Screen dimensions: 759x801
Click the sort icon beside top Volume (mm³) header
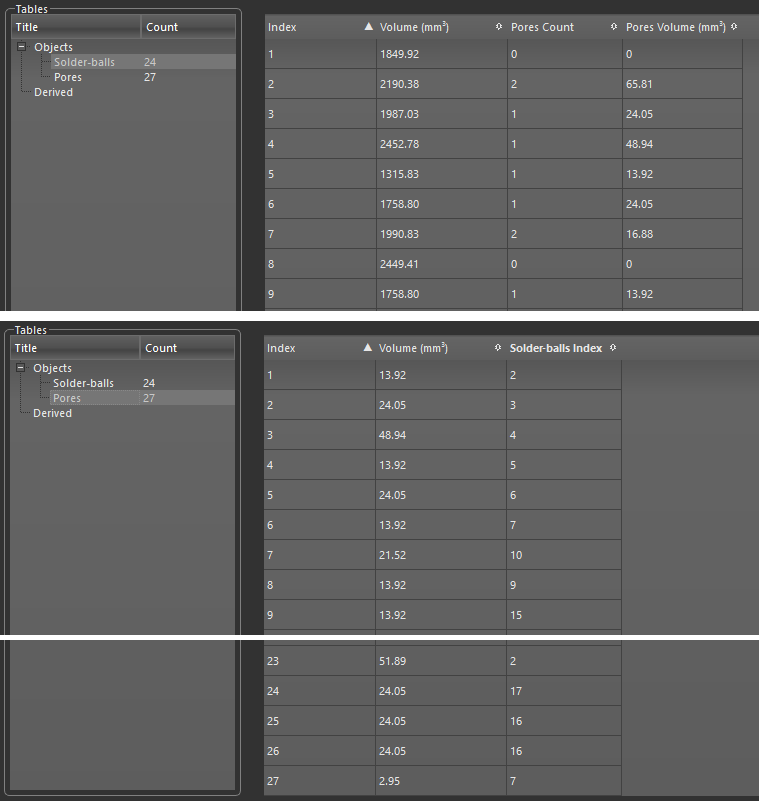point(499,27)
